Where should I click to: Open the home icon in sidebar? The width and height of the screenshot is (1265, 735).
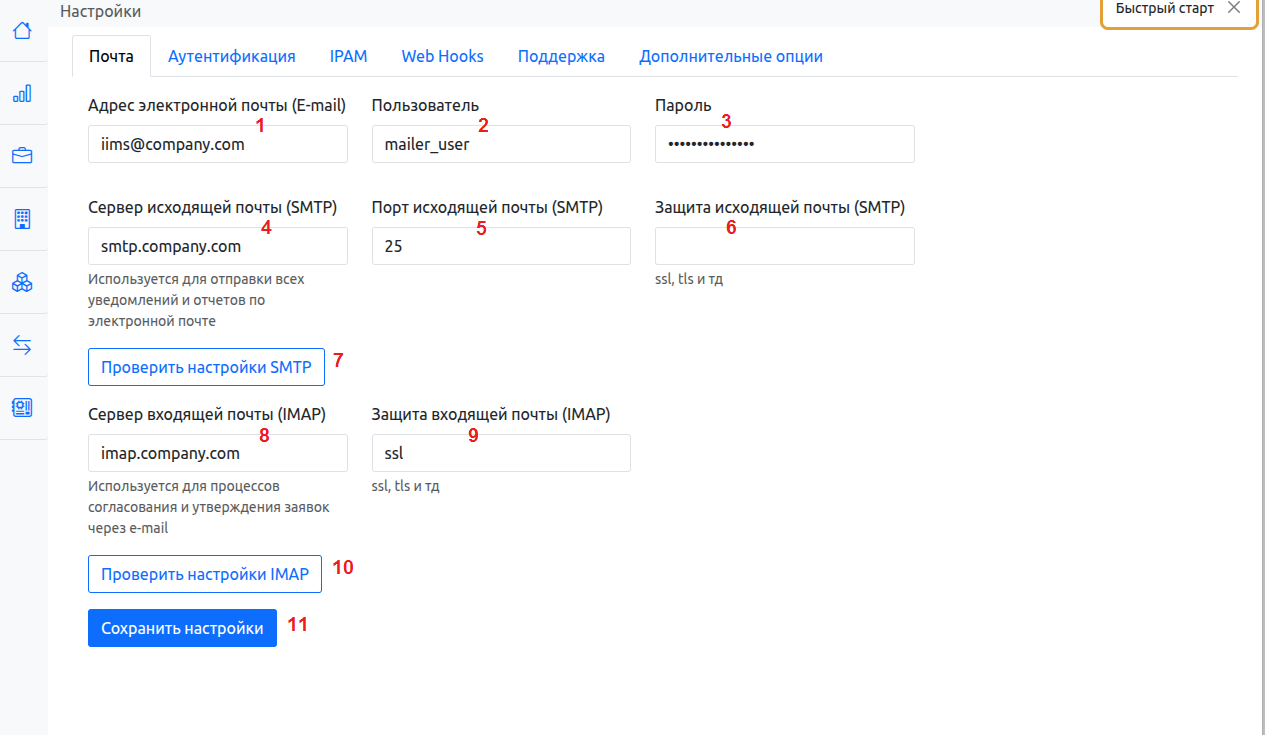[x=22, y=31]
